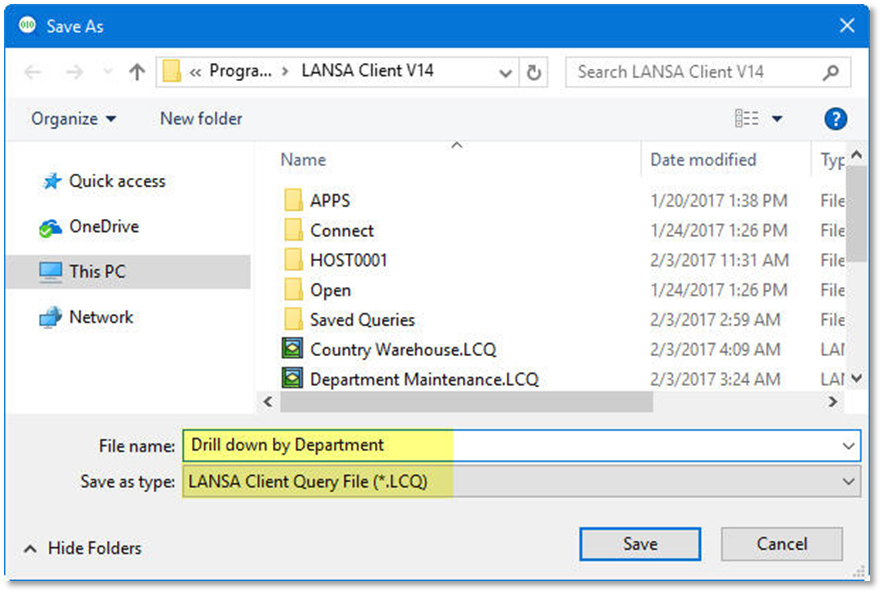
Task: Click the Quick access star icon
Action: coord(51,182)
